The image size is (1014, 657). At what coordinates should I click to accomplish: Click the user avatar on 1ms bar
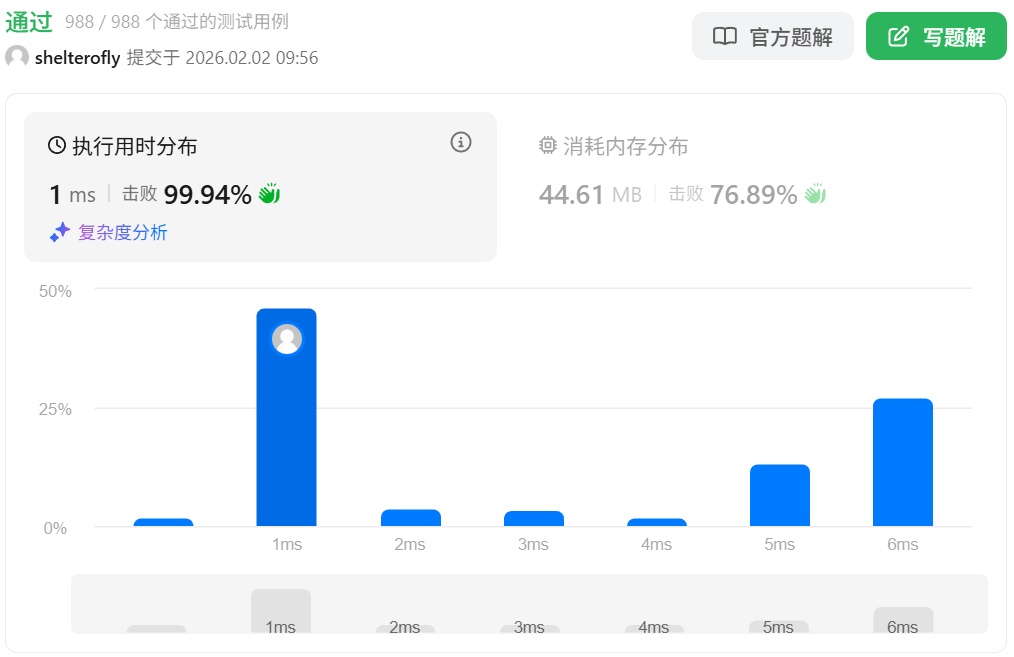[287, 340]
